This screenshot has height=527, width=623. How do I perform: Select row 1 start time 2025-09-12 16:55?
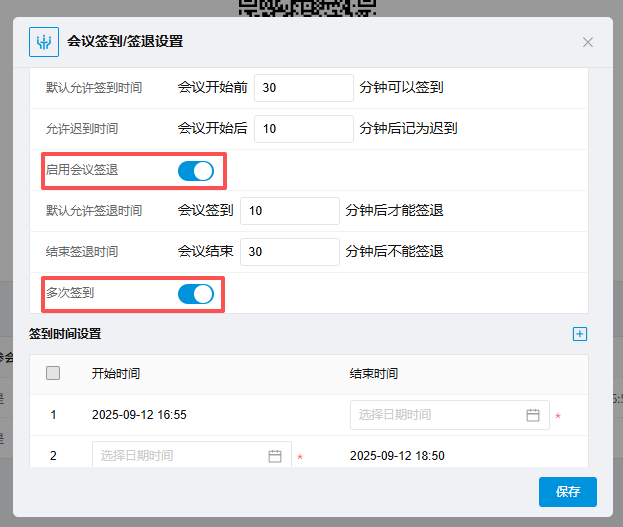pos(139,415)
